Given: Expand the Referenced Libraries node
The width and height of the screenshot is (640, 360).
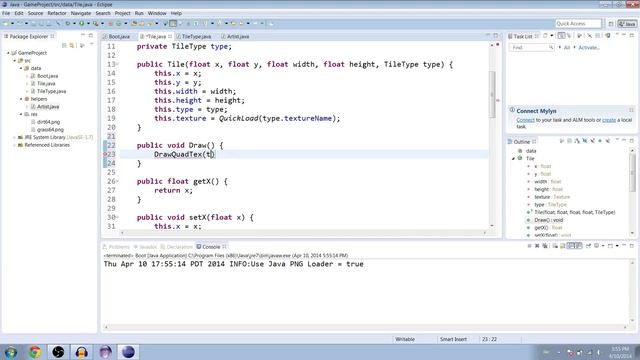Looking at the screenshot, I should (15, 145).
